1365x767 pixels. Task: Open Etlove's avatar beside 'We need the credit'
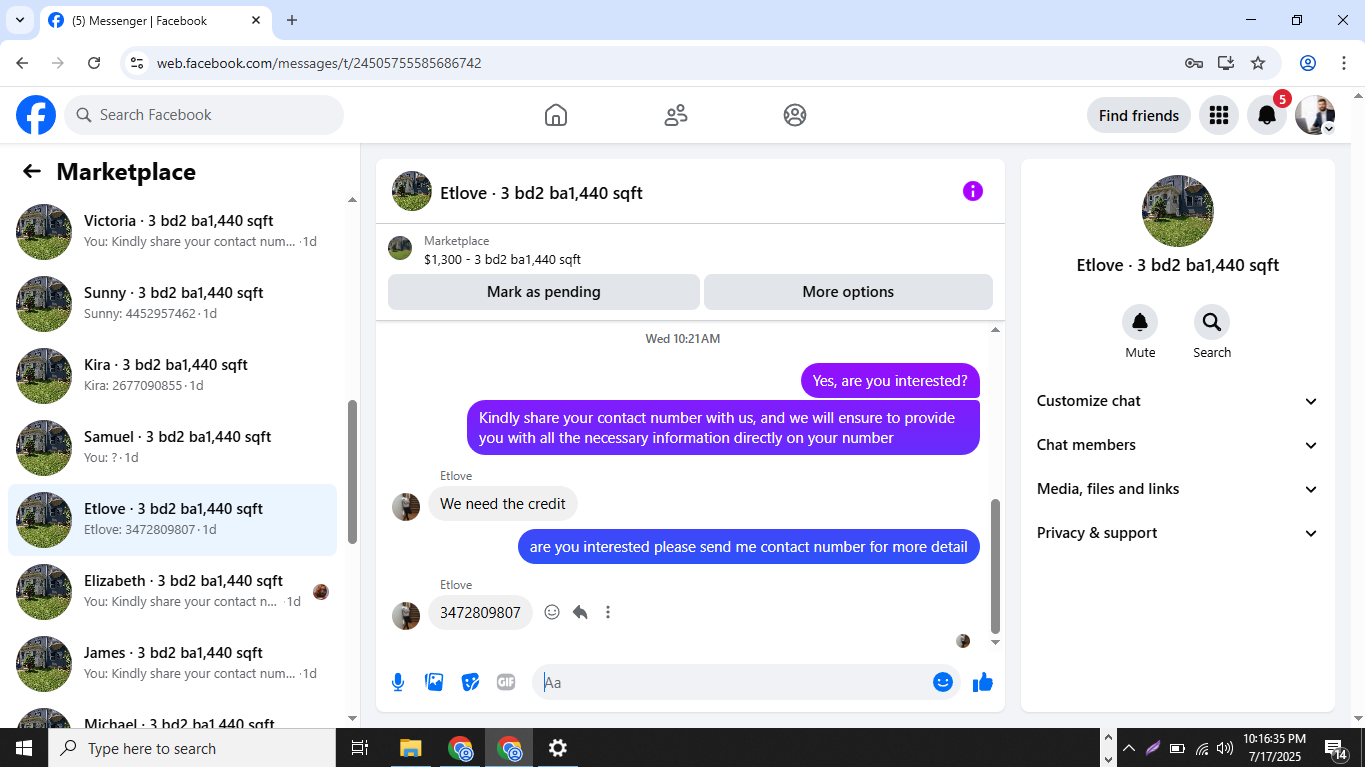coord(406,506)
